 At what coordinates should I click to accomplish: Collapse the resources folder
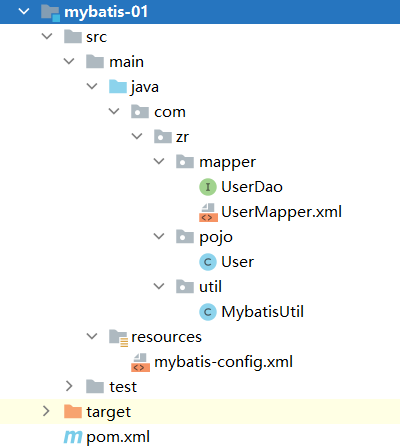point(92,336)
